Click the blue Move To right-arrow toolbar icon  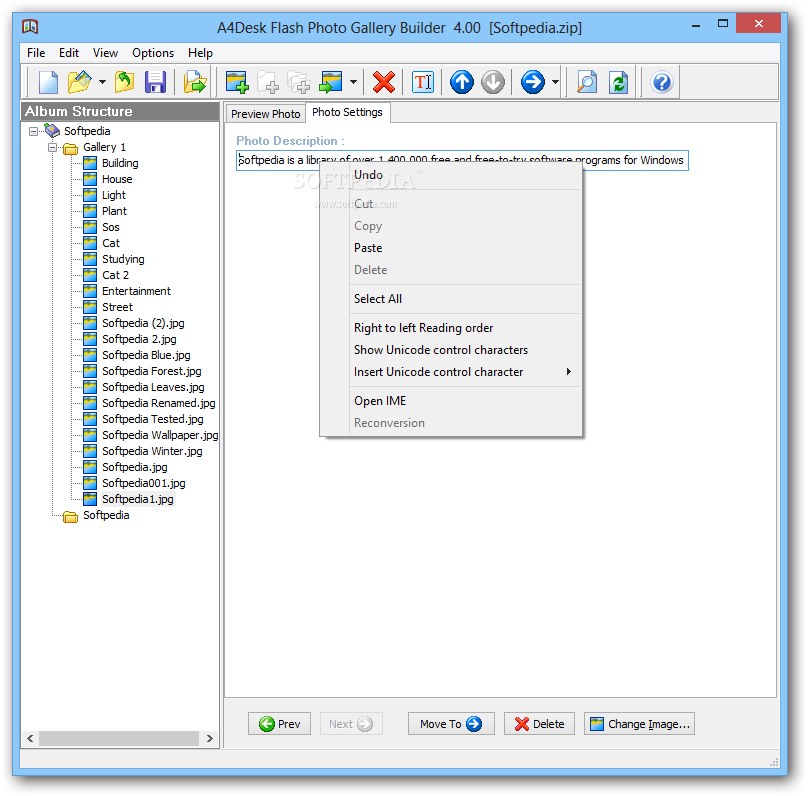coord(532,82)
